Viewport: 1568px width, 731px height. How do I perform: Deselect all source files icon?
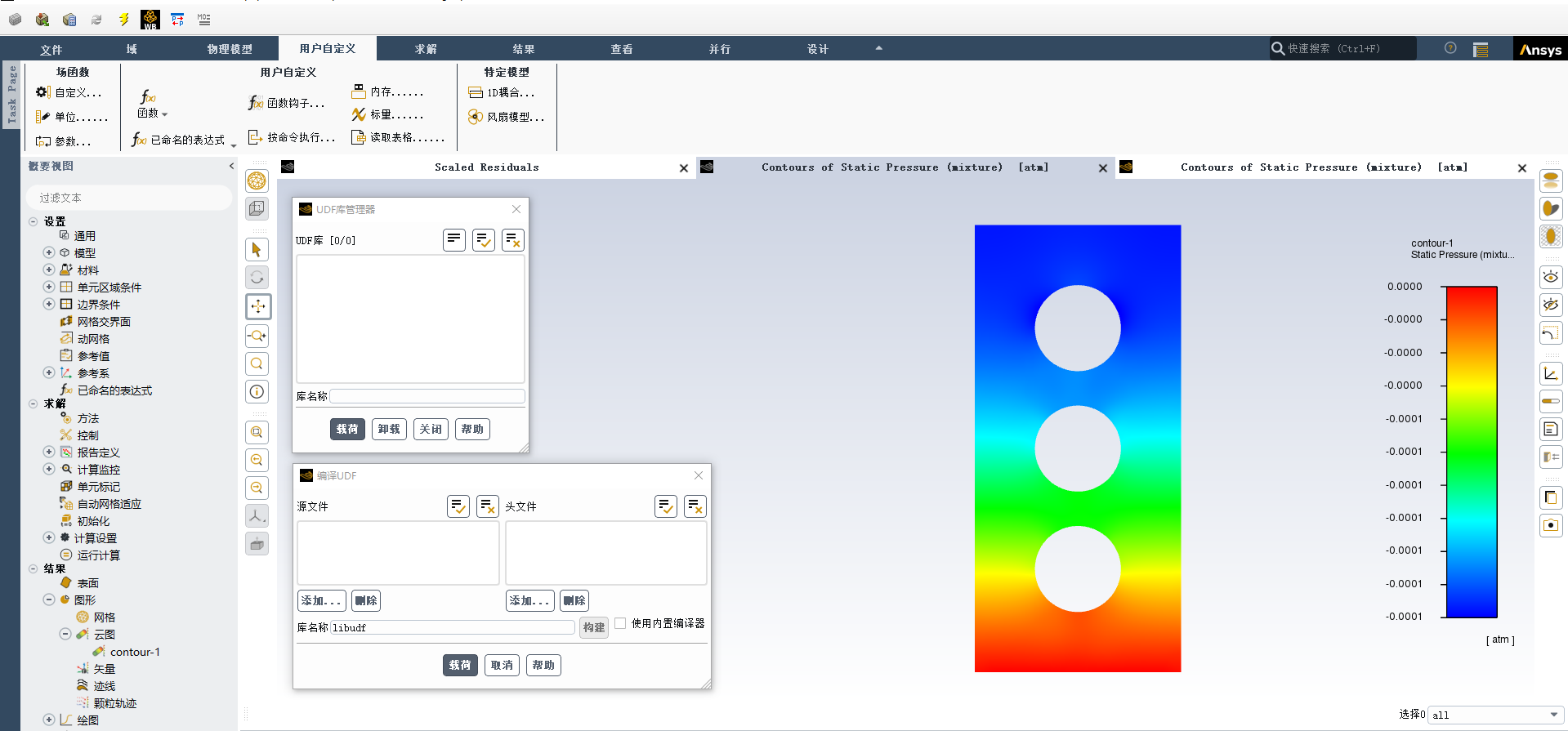point(488,506)
